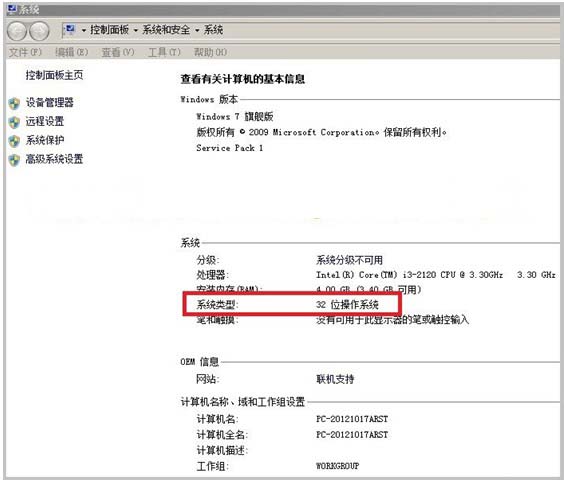Open the 编辑(E) menu

coord(72,53)
